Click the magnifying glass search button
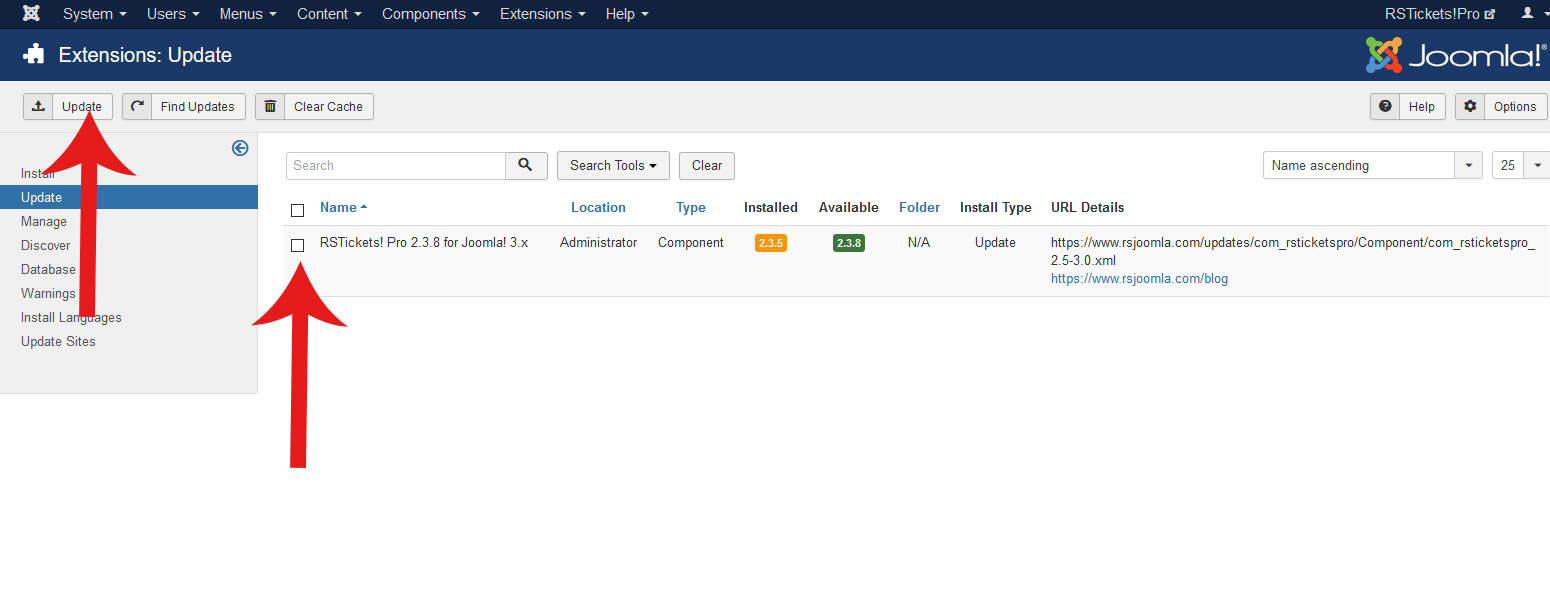1550x599 pixels. click(526, 166)
